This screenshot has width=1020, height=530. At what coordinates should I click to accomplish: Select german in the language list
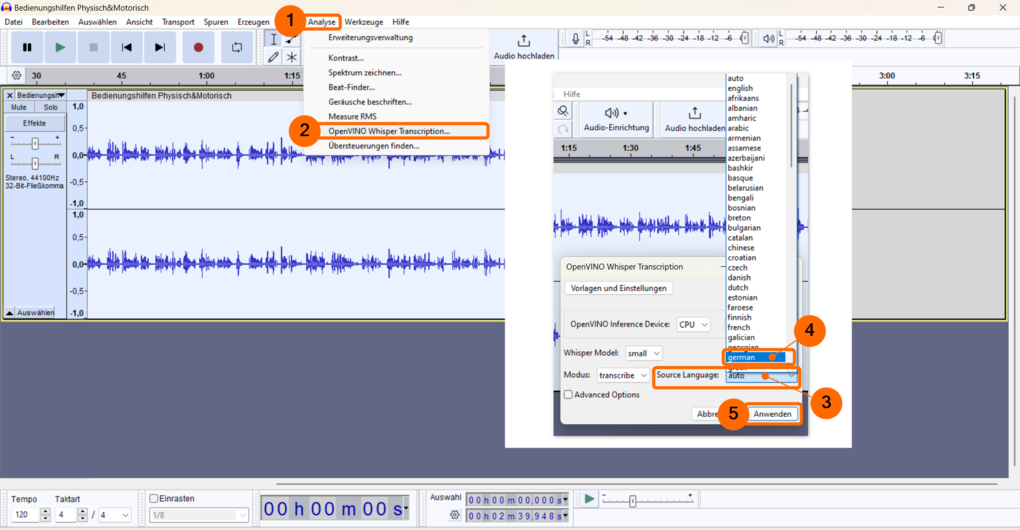(x=757, y=358)
